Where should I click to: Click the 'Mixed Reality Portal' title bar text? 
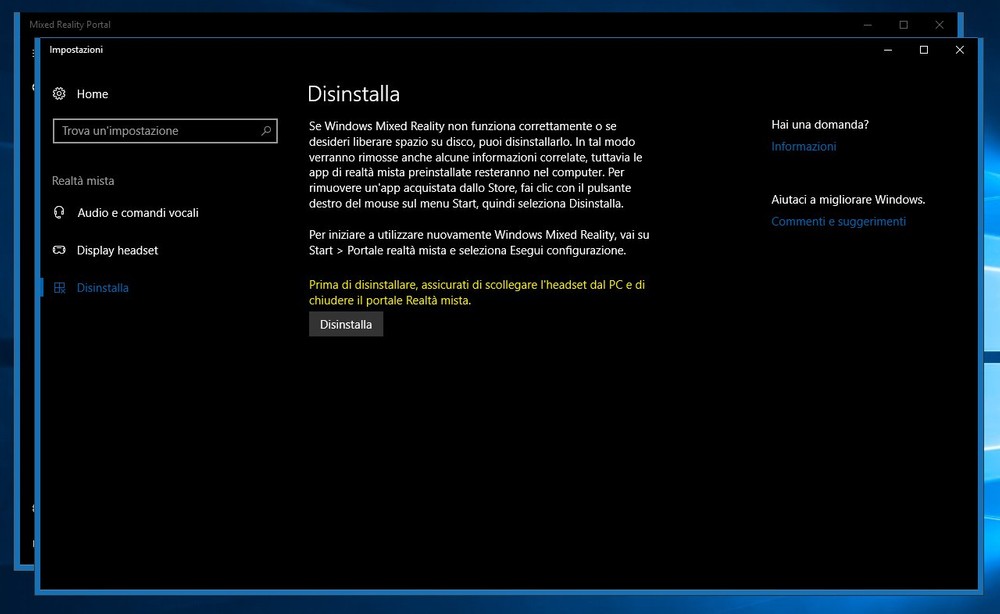(x=70, y=25)
